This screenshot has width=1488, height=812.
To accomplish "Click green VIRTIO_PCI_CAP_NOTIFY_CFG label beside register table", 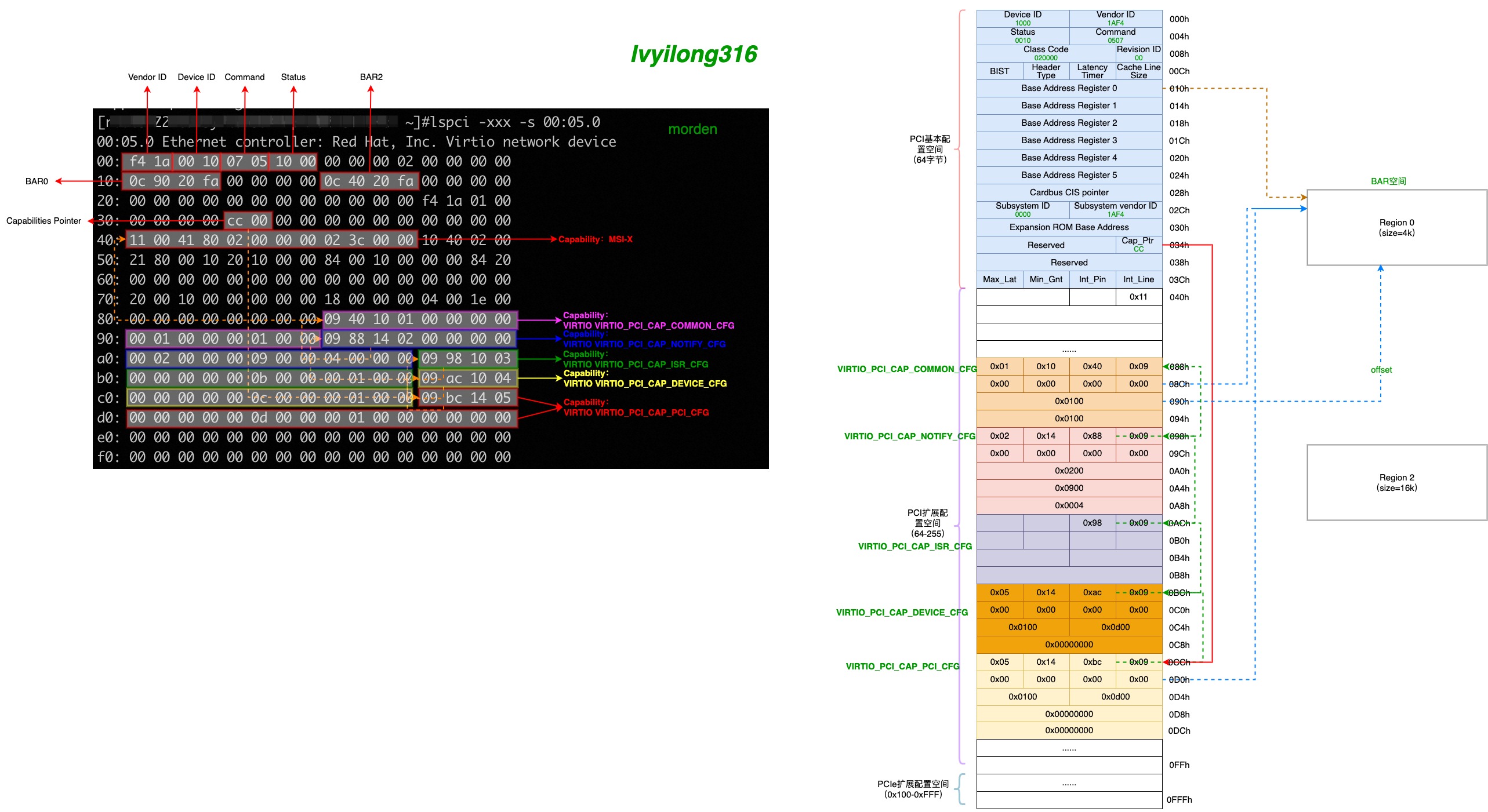I will tap(909, 436).
